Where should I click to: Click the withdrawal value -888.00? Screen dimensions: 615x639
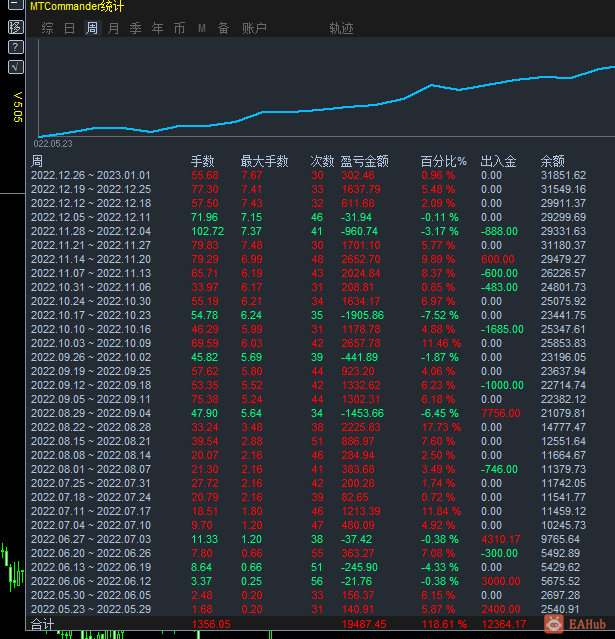click(x=499, y=231)
